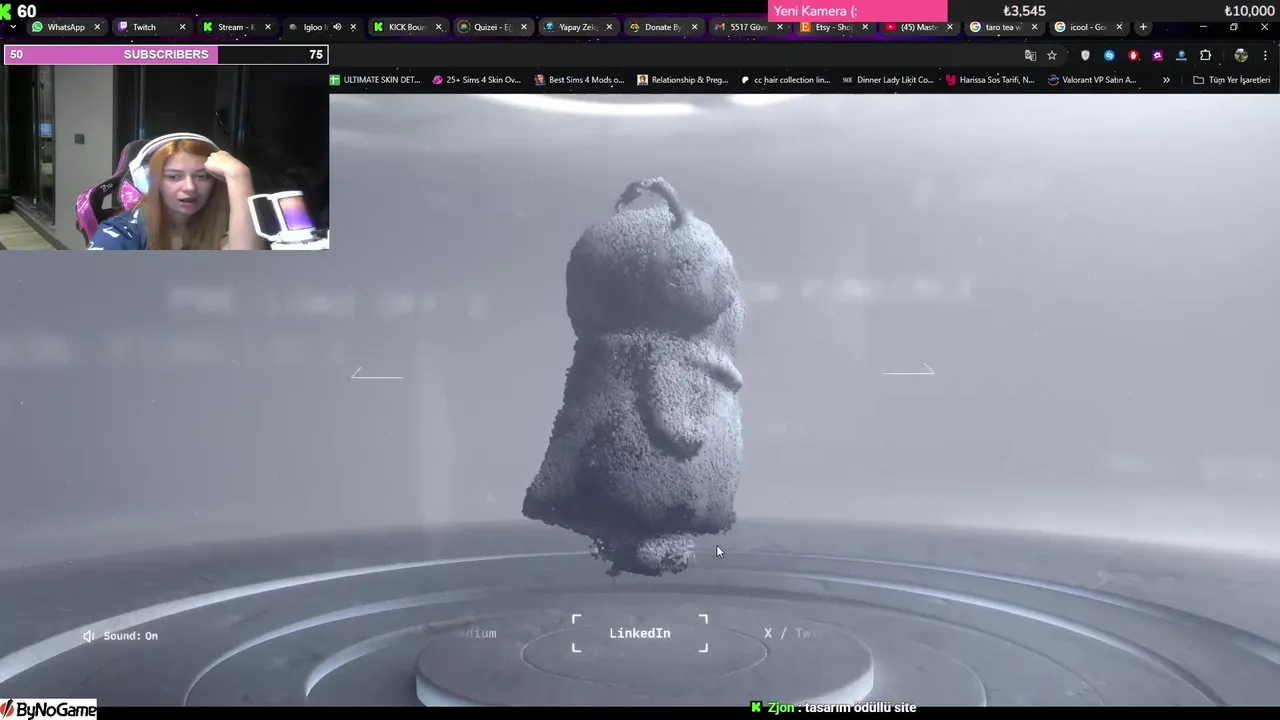1280x720 pixels.
Task: Click the 3D particle figure
Action: [x=639, y=377]
